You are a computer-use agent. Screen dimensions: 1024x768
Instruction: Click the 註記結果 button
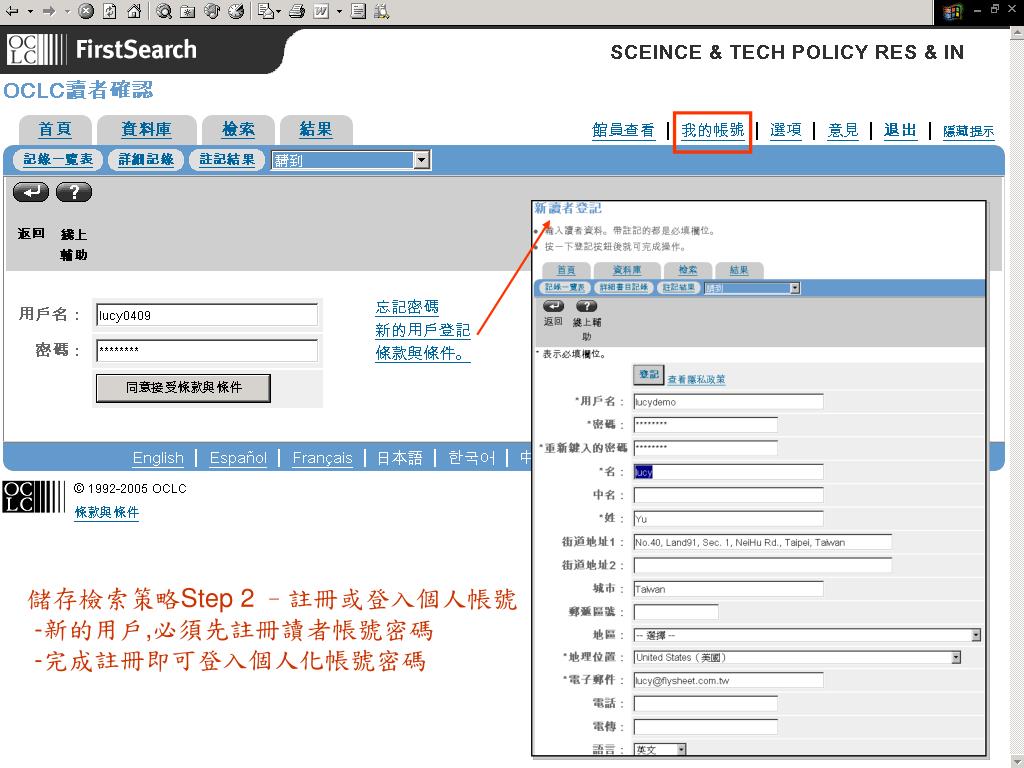(x=227, y=159)
